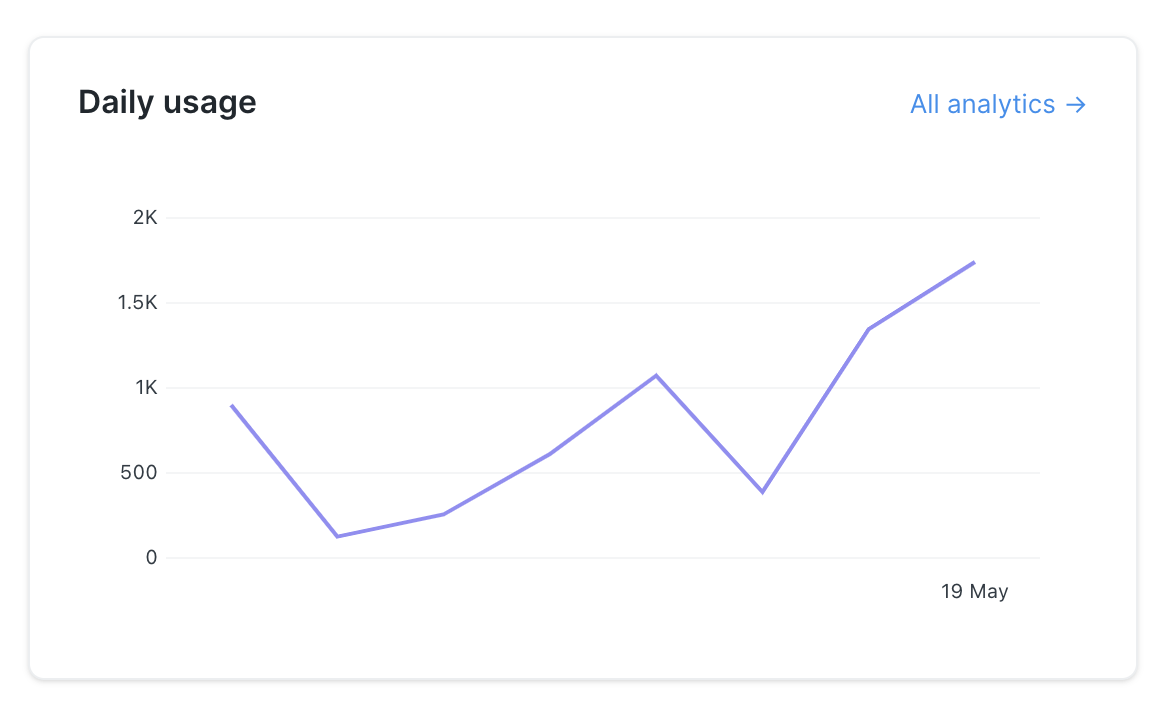The image size is (1168, 712).
Task: Click the arrow icon next to All analytics
Action: (x=1077, y=104)
